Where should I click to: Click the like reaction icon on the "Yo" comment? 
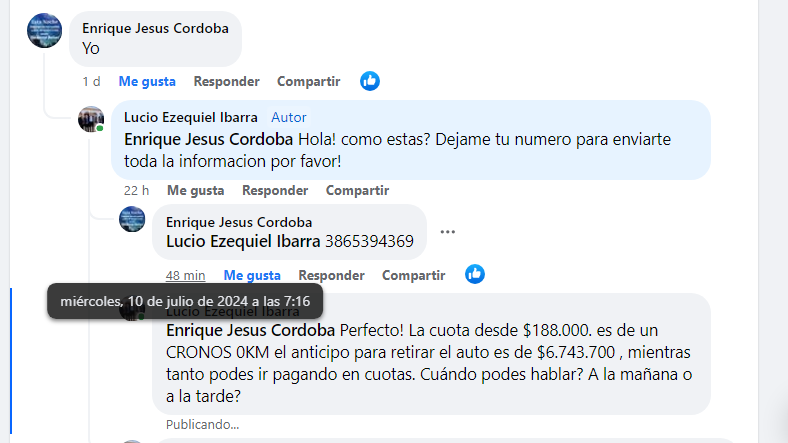click(370, 81)
